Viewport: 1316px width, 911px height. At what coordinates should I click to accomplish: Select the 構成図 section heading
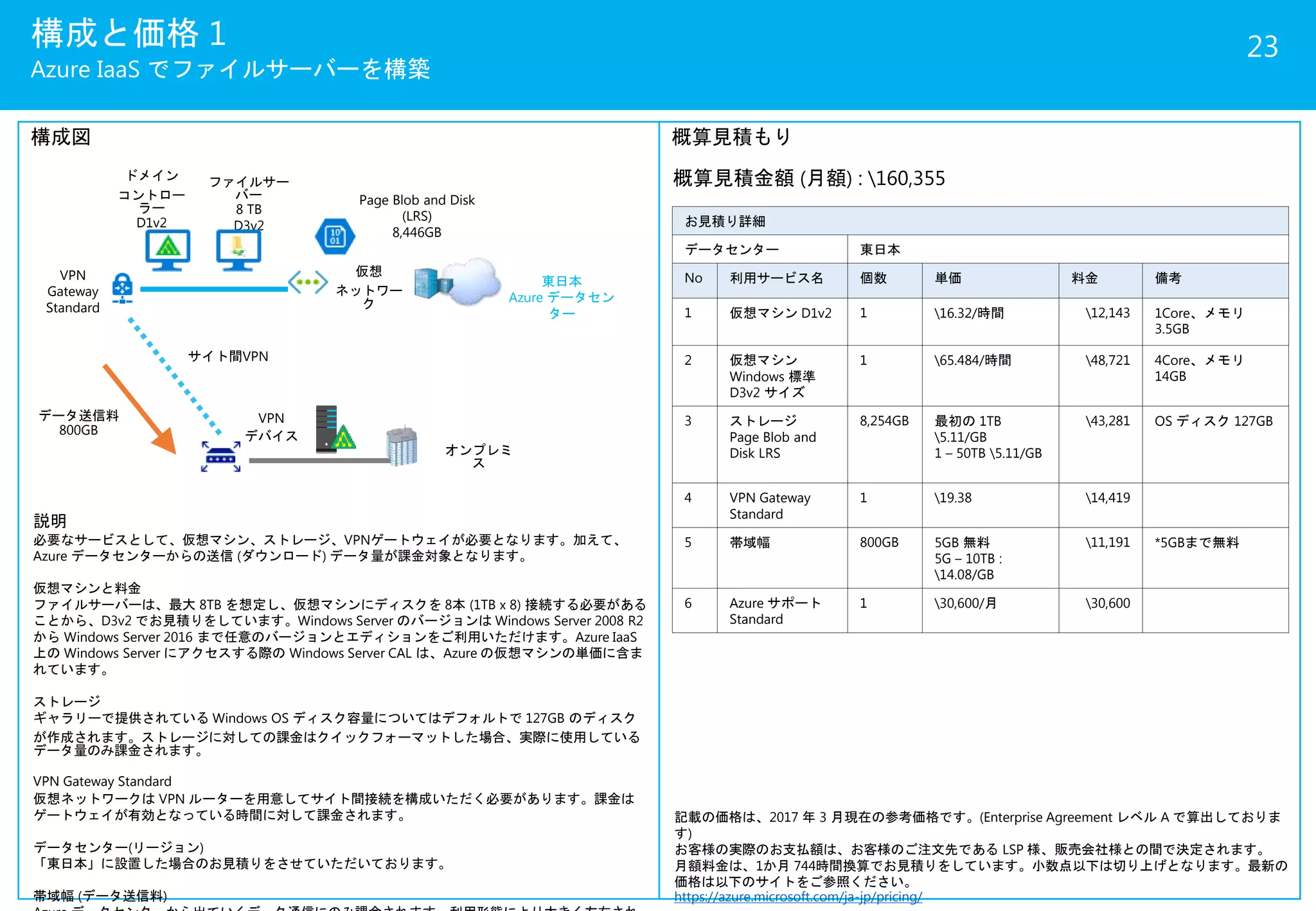[61, 136]
